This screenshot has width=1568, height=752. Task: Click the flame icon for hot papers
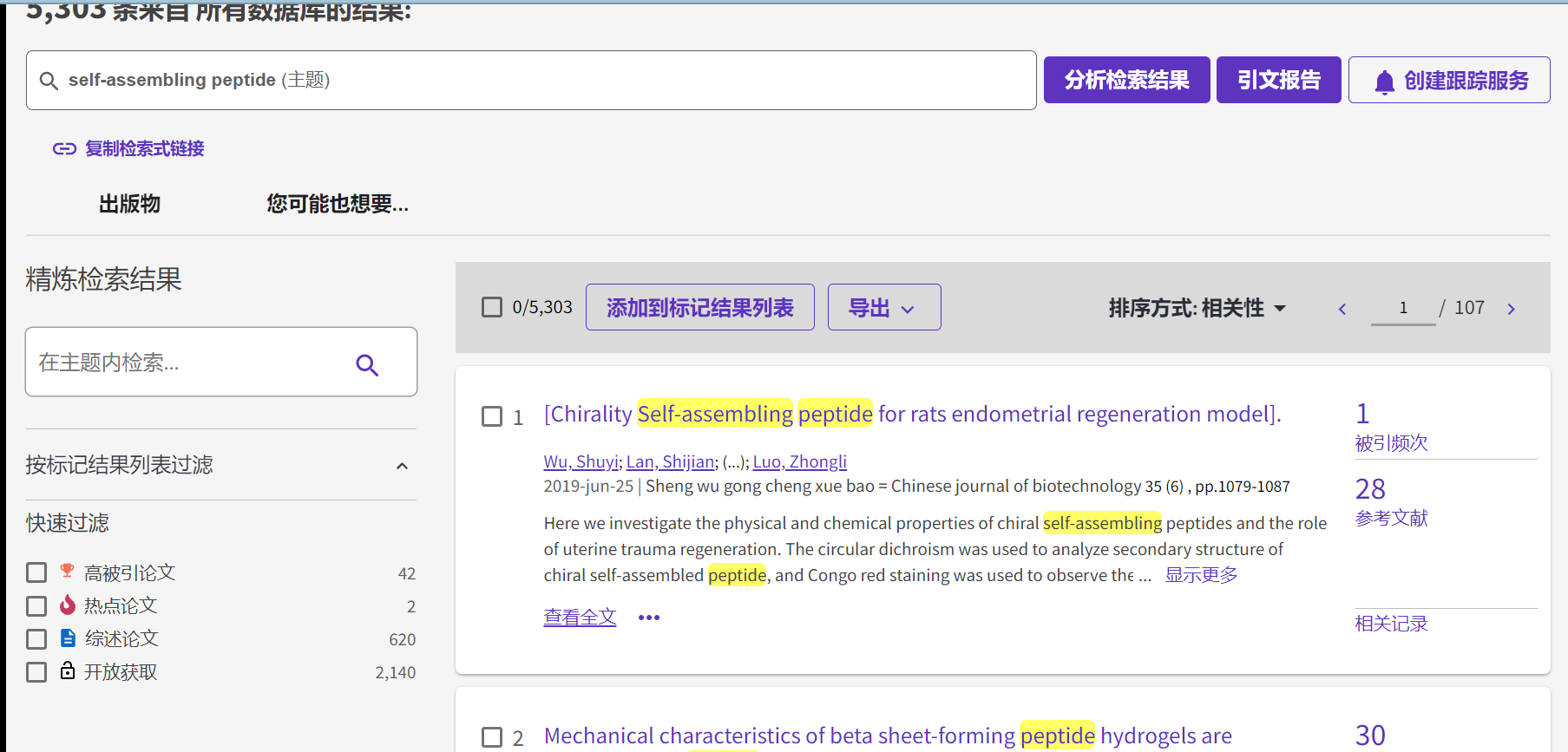67,605
